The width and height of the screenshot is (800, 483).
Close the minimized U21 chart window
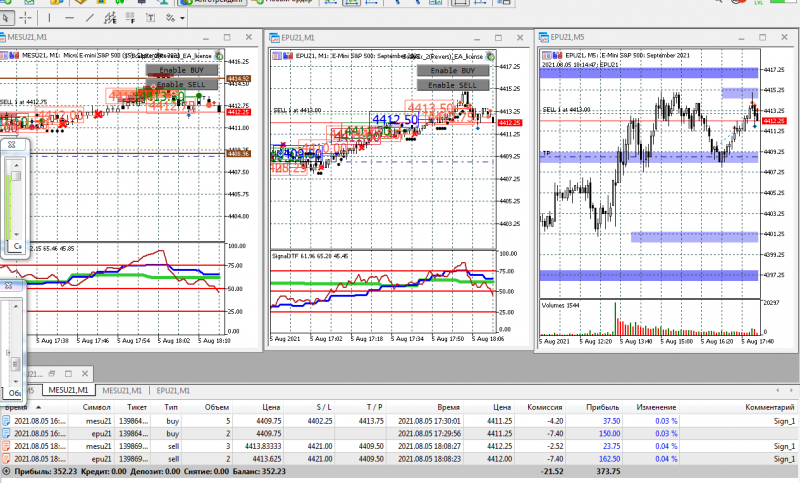point(85,374)
